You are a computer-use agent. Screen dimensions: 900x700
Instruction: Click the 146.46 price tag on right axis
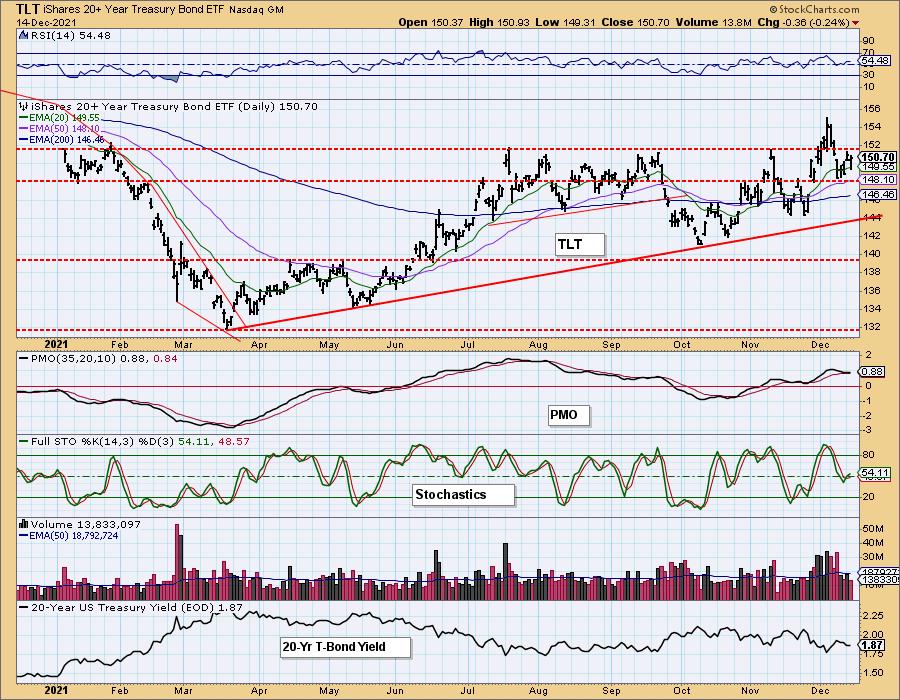click(878, 195)
